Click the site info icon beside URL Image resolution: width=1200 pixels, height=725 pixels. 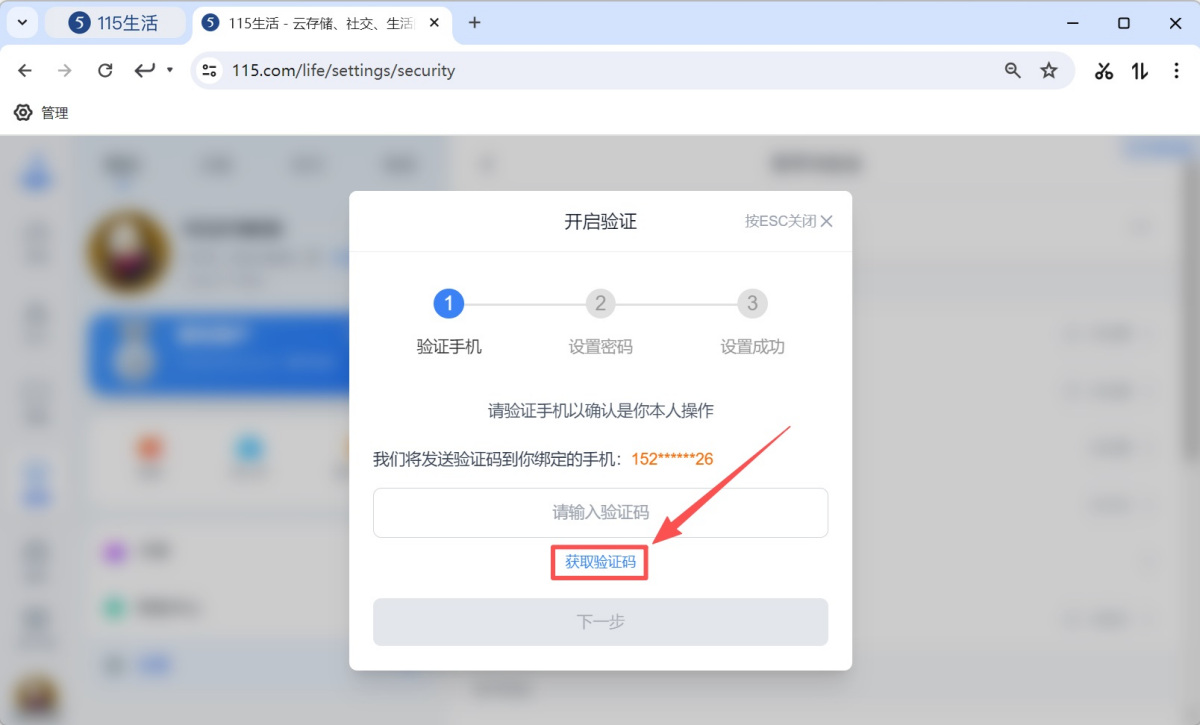click(209, 70)
